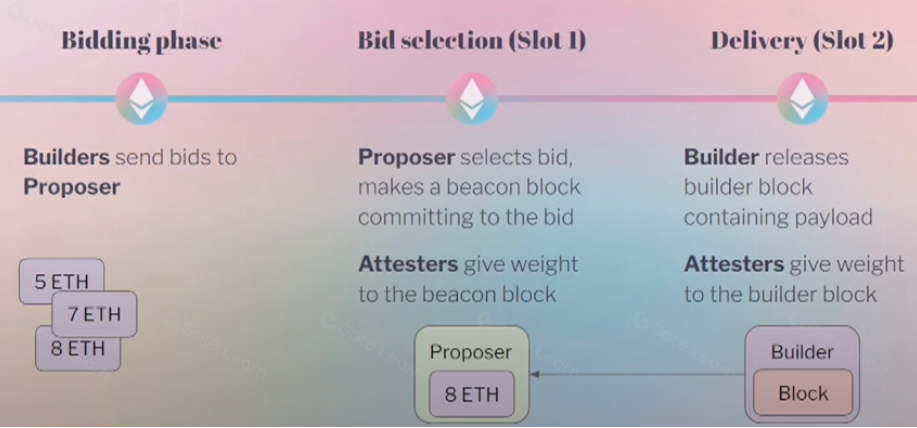Click the Builder box label

pos(802,352)
